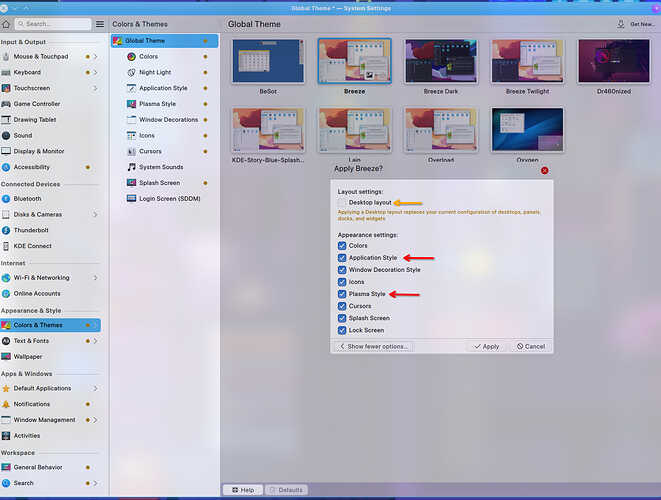Click the Home icon in System Settings
This screenshot has width=661, height=500.
coord(6,24)
